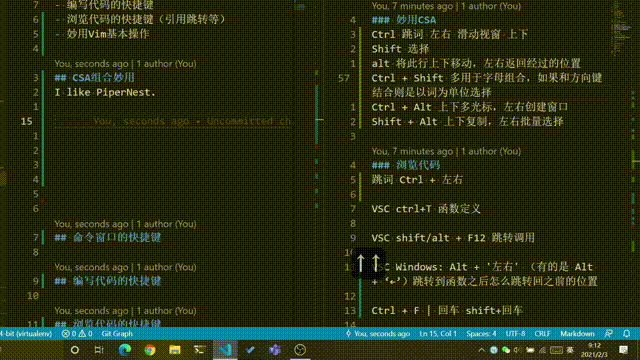Open Windows Action Center icon

pos(623,350)
